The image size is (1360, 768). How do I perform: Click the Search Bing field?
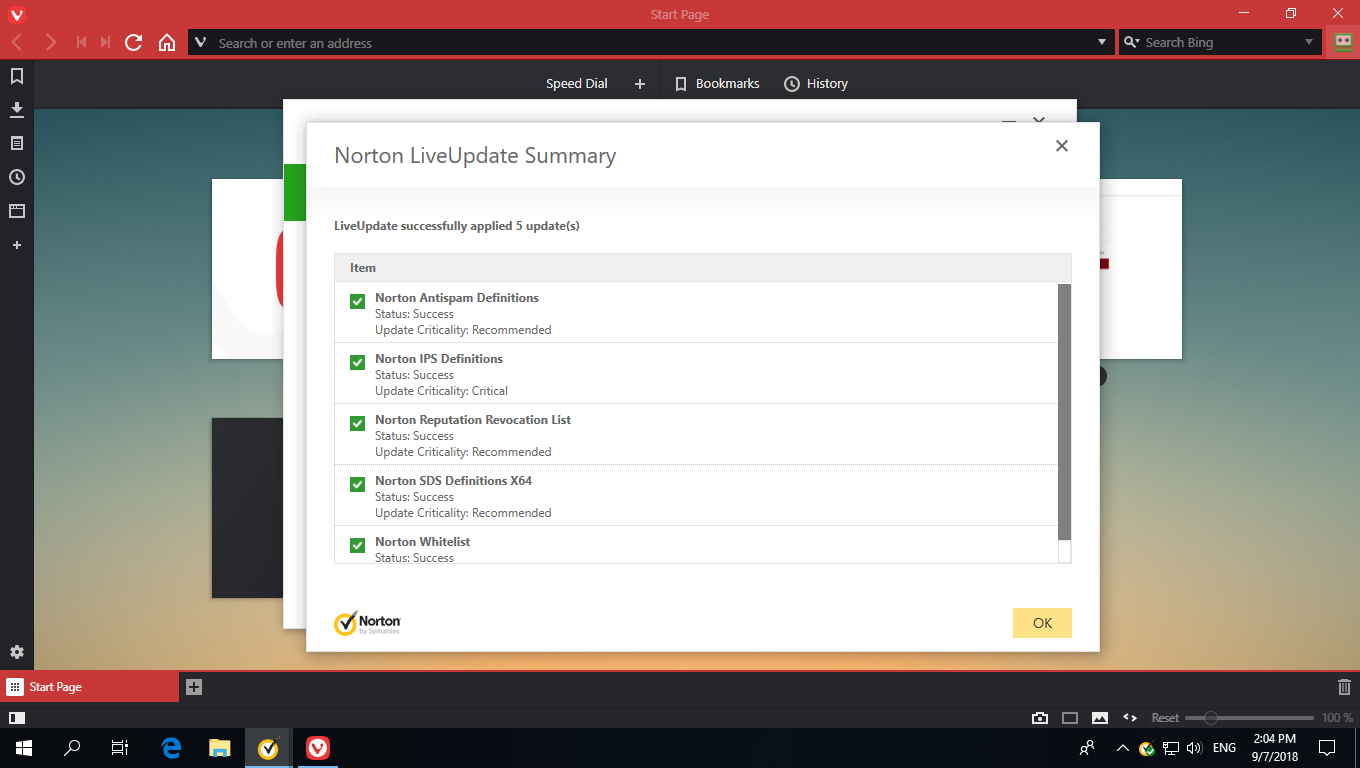[x=1220, y=43]
